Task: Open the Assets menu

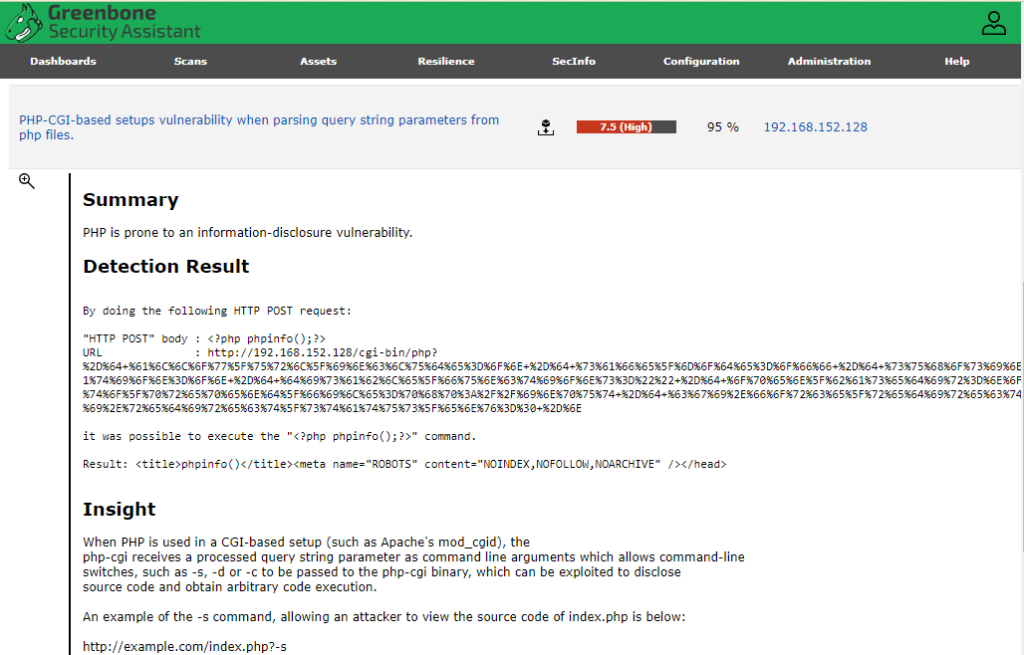Action: click(x=318, y=61)
